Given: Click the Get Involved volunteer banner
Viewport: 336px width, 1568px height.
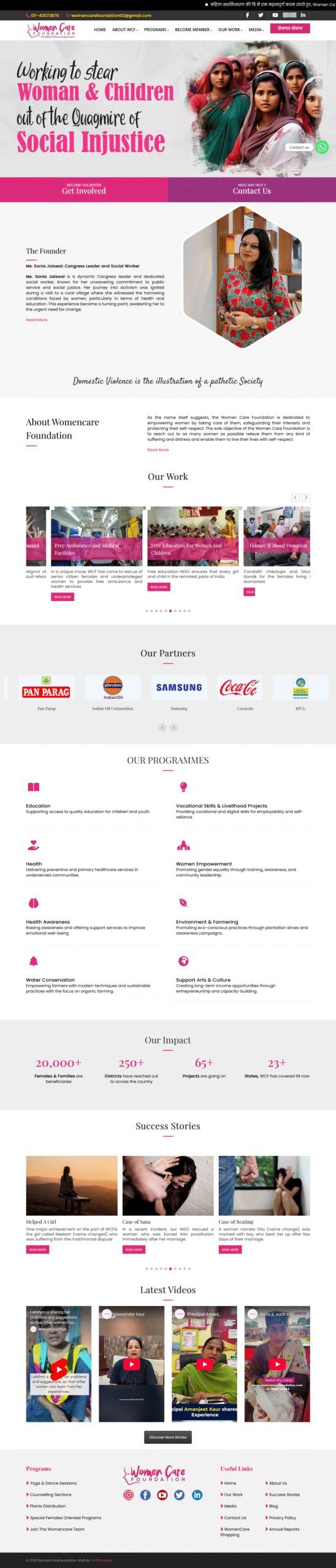Looking at the screenshot, I should pyautogui.click(x=84, y=189).
